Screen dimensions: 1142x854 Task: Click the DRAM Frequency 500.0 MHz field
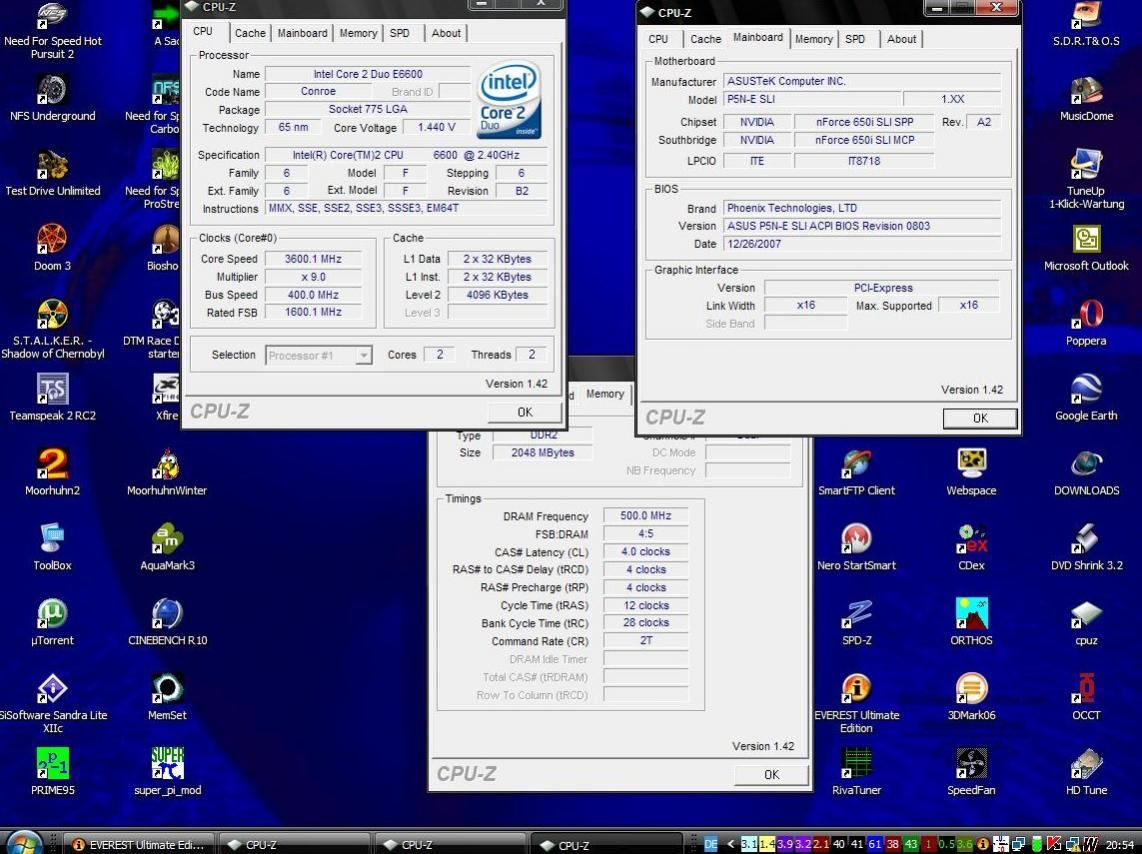[x=645, y=515]
